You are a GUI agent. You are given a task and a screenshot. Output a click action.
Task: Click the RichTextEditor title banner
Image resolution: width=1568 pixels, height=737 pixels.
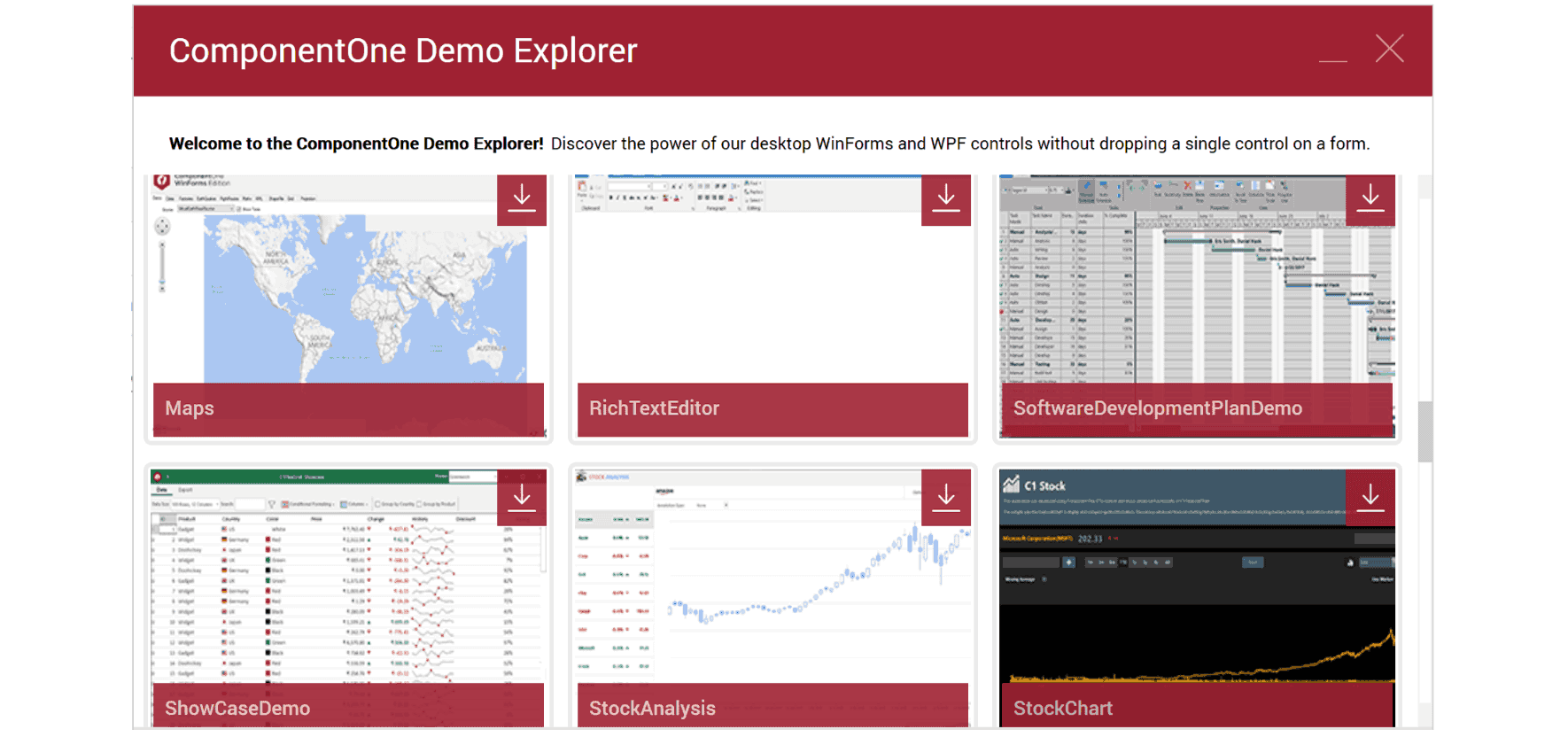(x=655, y=408)
